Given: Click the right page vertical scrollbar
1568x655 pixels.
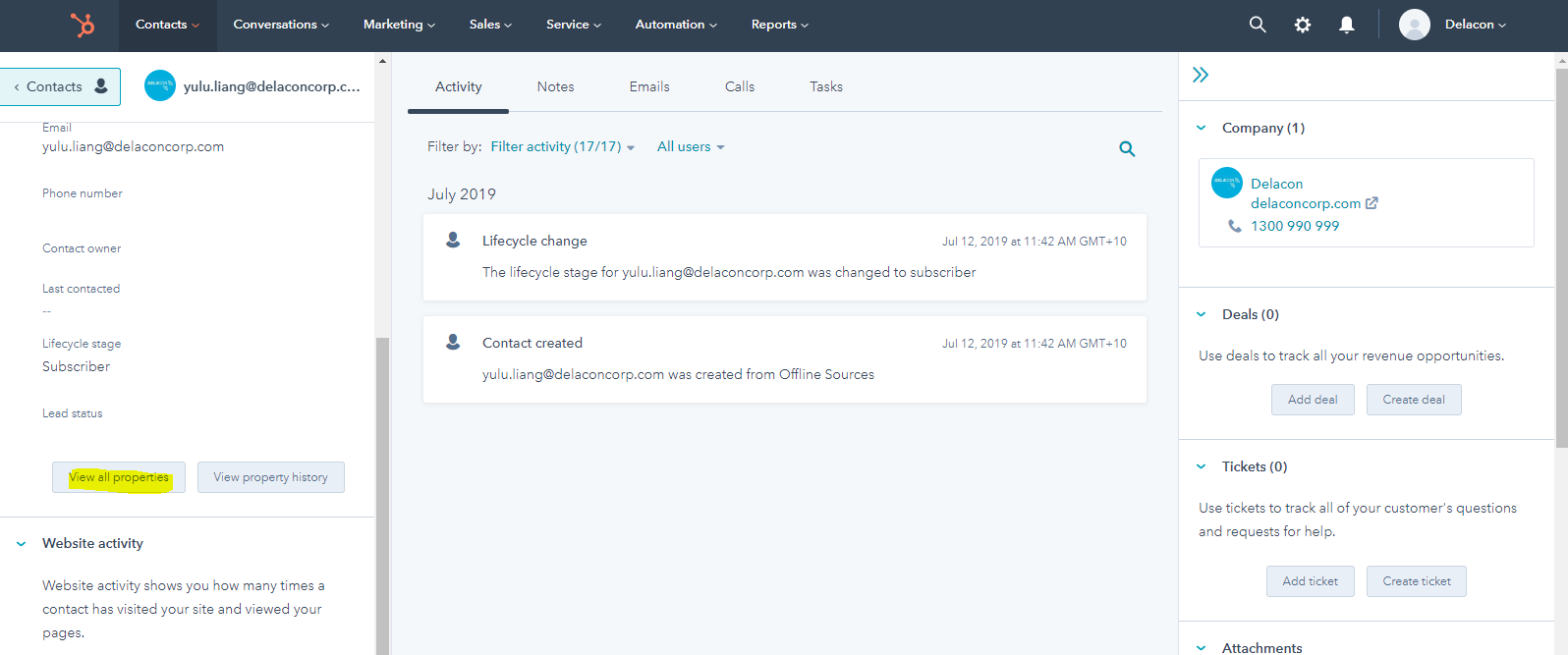Looking at the screenshot, I should click(1561, 257).
